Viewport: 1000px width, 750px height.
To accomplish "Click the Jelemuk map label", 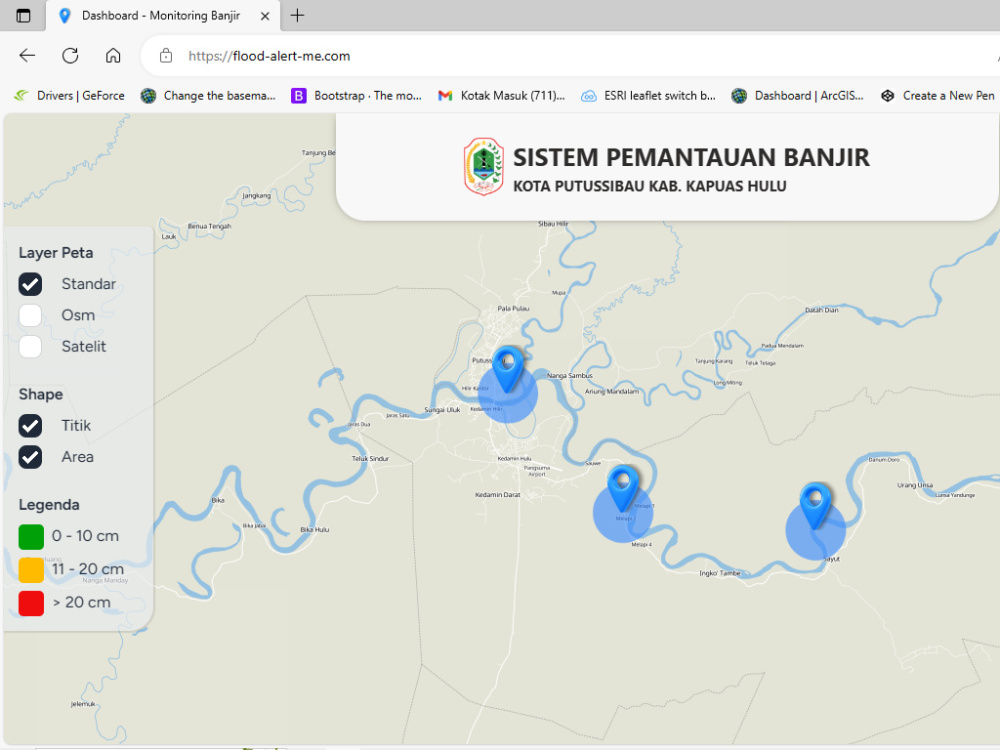I will [x=83, y=703].
